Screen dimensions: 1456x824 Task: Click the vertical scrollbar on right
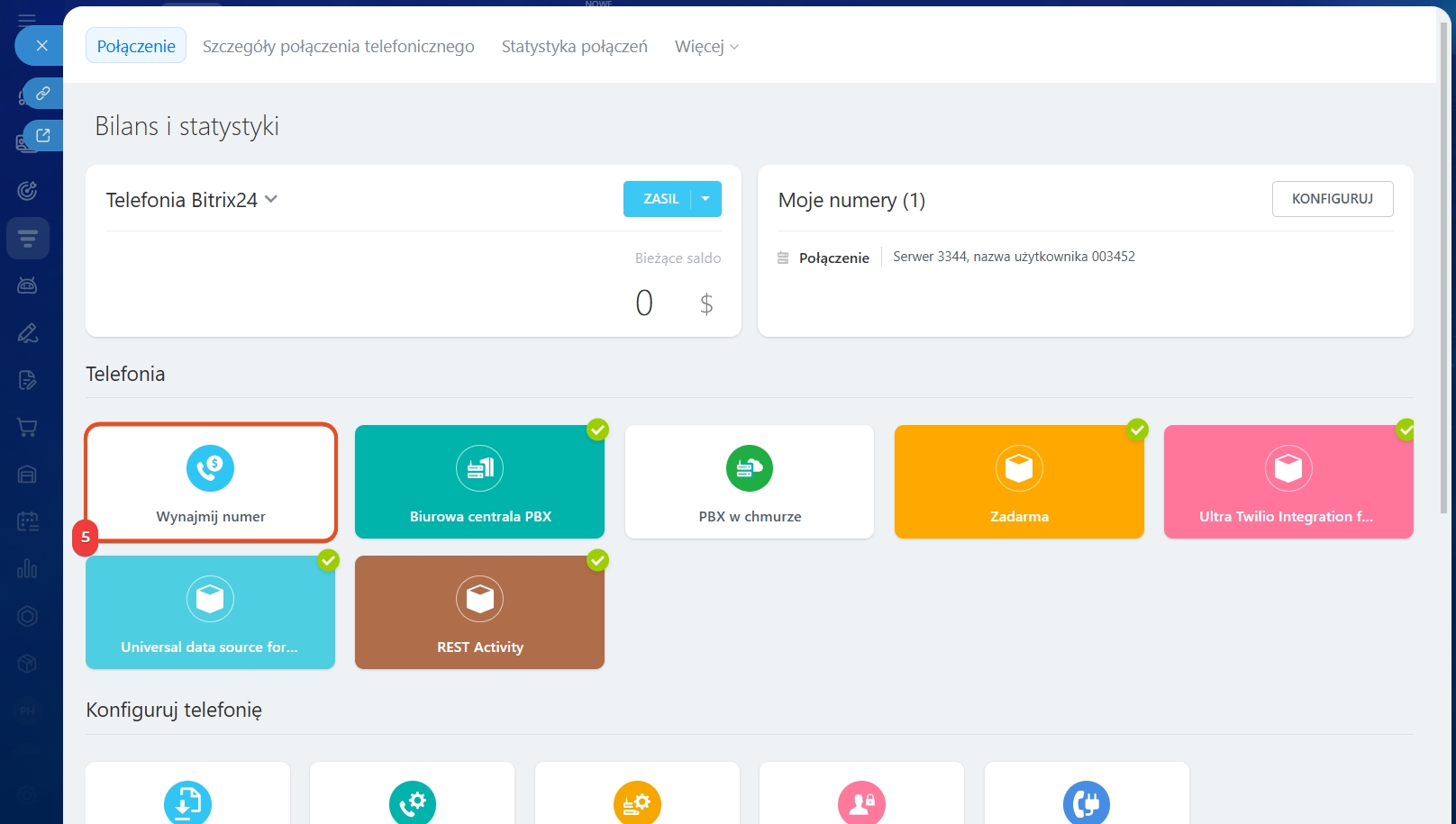point(1443,270)
